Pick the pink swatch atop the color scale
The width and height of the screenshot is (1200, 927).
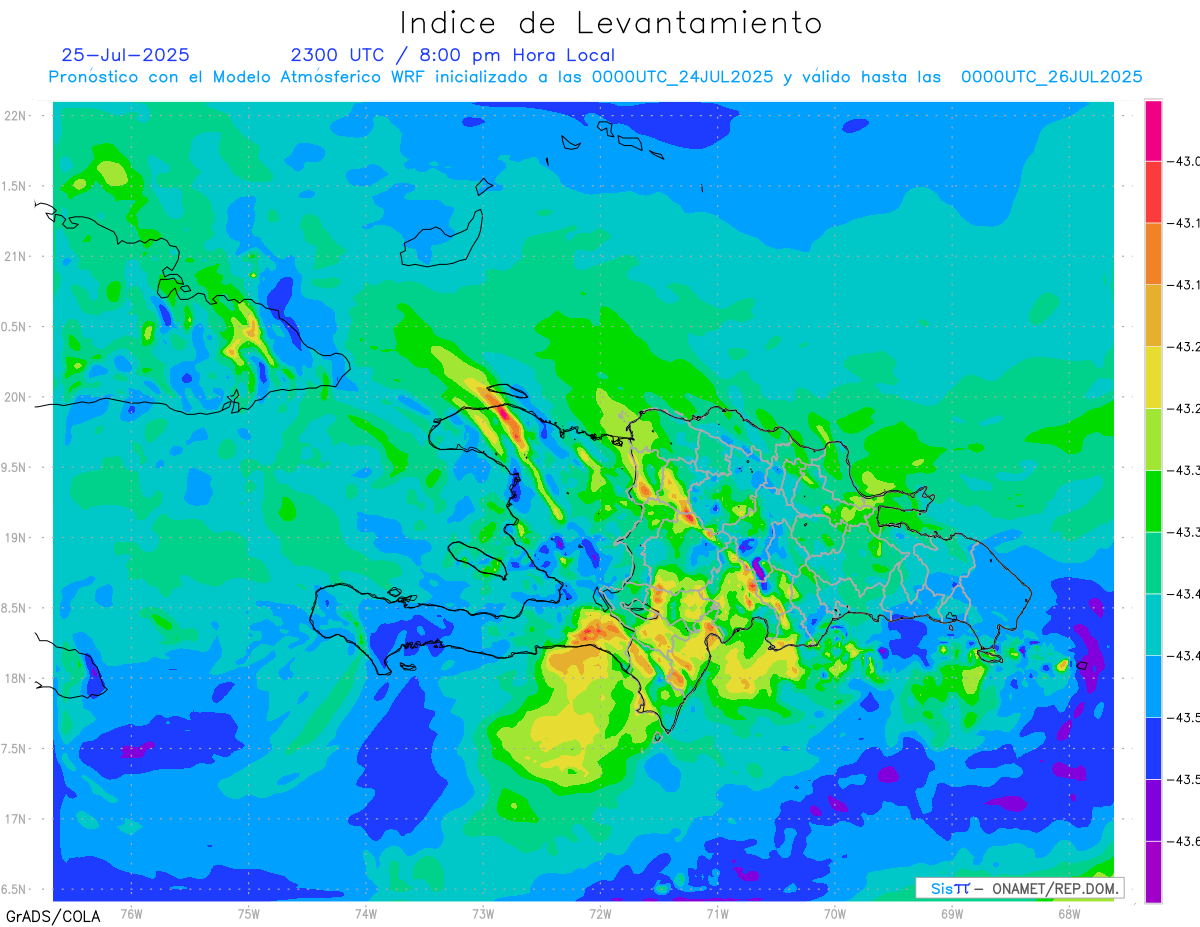tap(1153, 130)
